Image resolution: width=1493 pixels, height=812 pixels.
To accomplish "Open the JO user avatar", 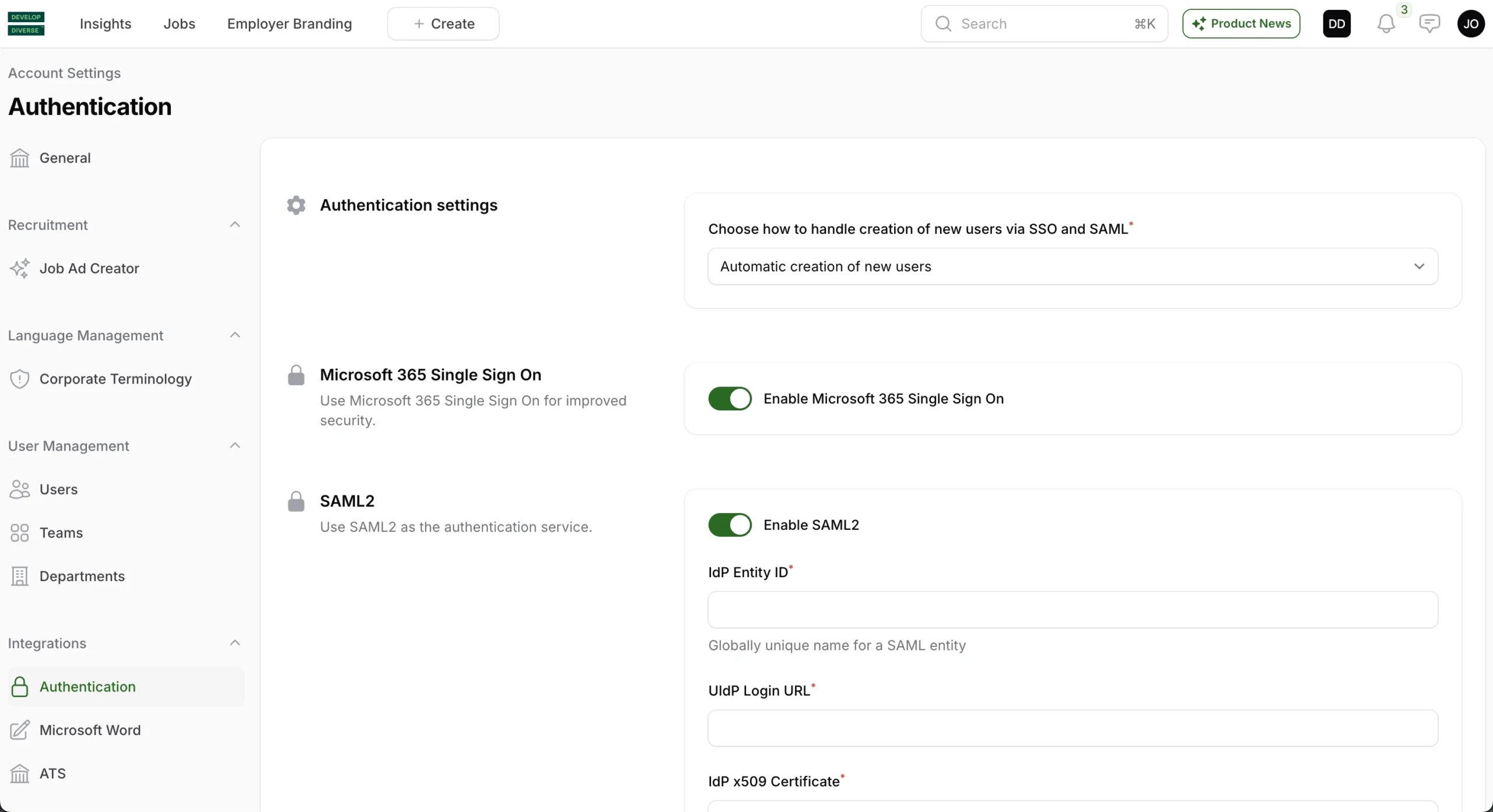I will click(x=1470, y=24).
